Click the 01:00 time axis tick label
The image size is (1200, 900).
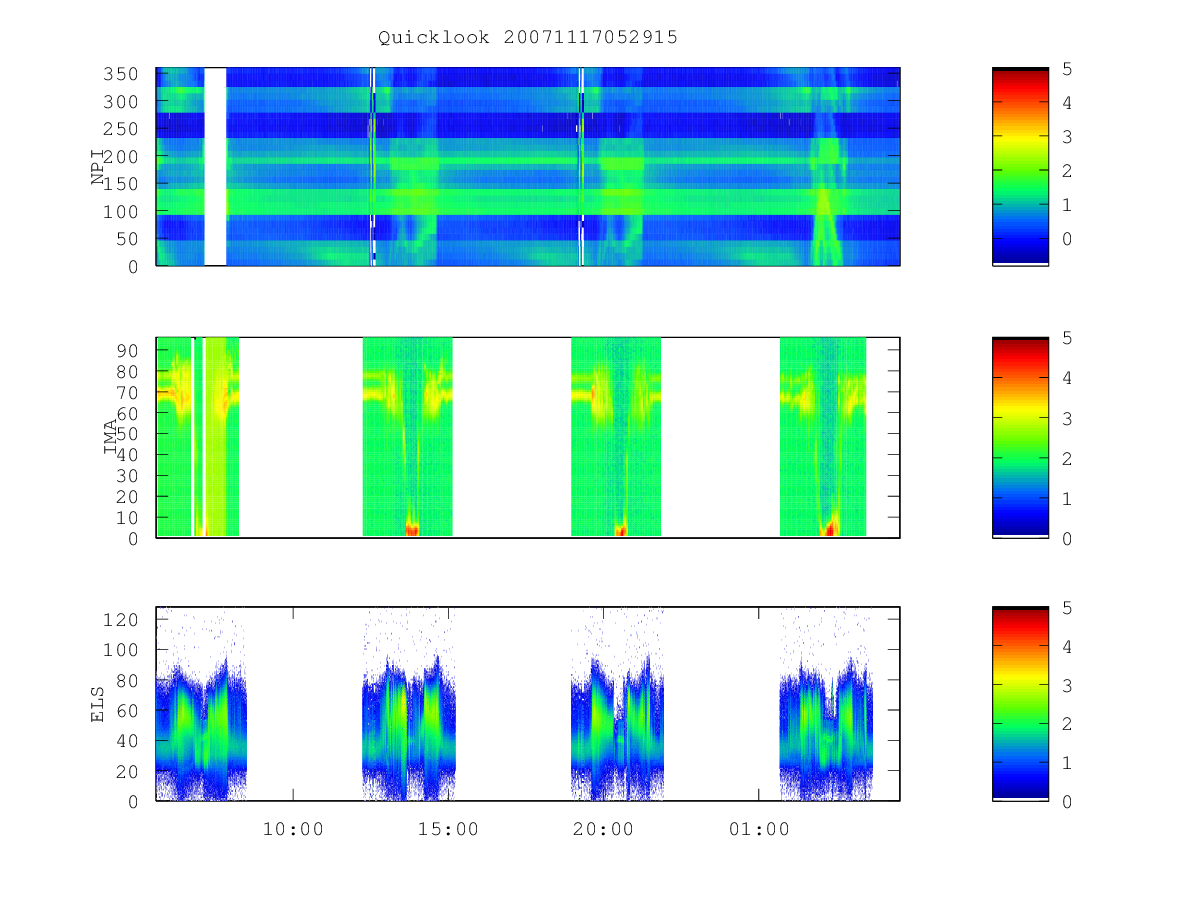pos(759,829)
